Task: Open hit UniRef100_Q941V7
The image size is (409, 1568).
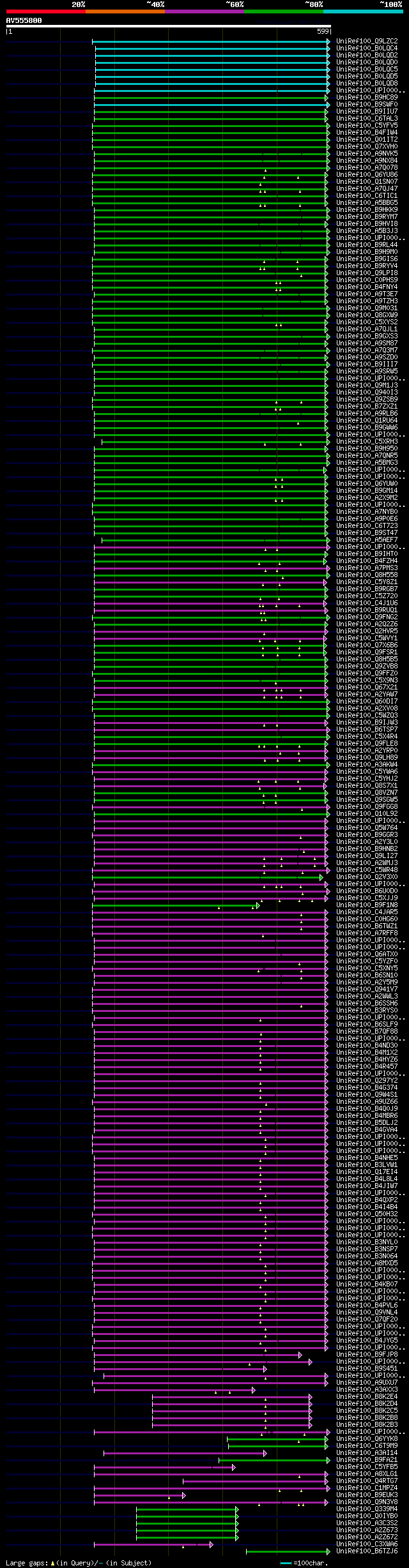Action: [367, 990]
